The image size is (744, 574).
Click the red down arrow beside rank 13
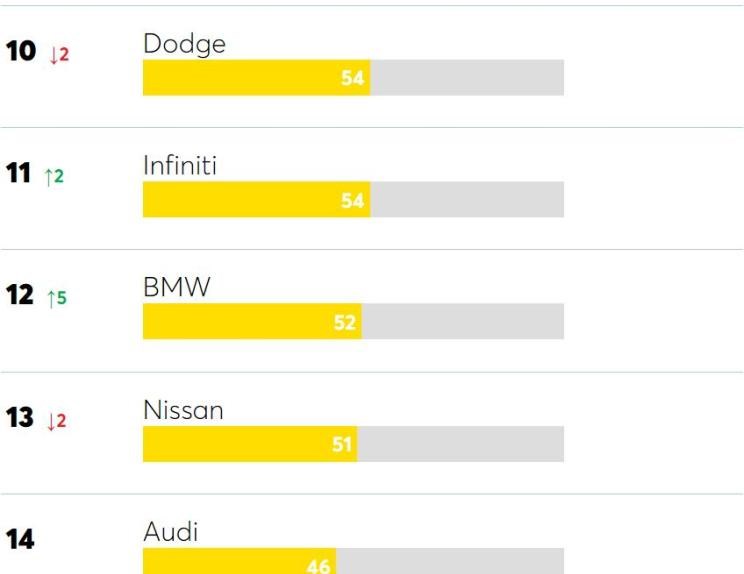pos(56,421)
